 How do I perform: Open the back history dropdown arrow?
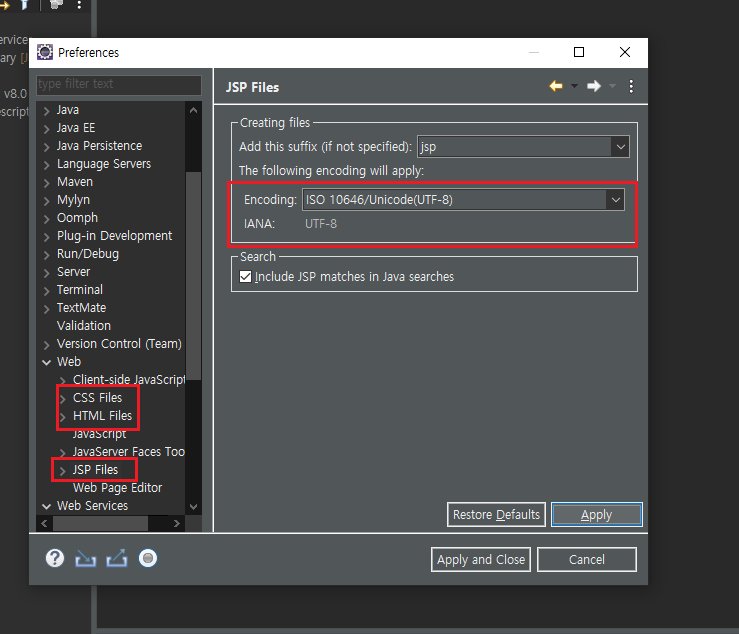point(574,86)
